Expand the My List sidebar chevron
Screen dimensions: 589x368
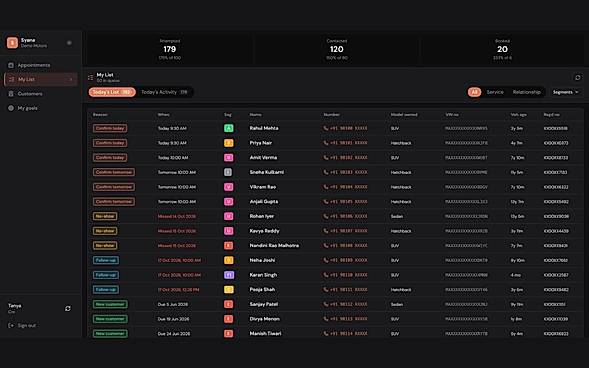[71, 80]
